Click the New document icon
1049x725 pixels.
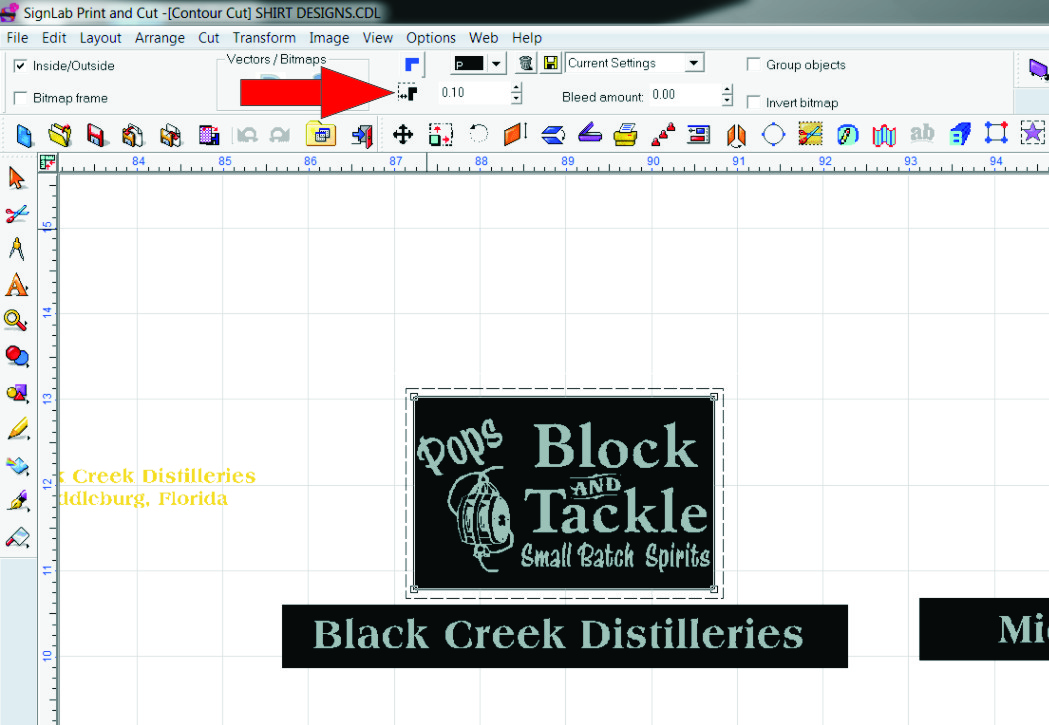[24, 135]
